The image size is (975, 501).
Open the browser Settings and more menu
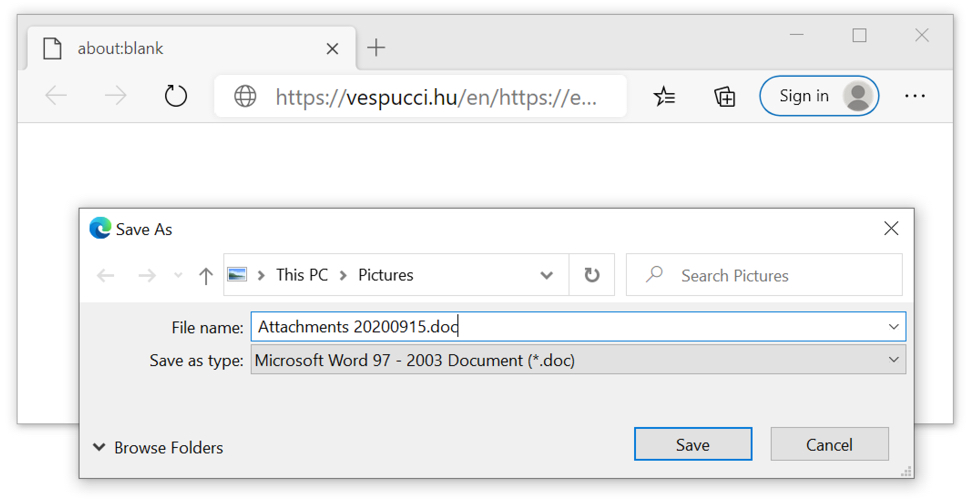click(915, 96)
